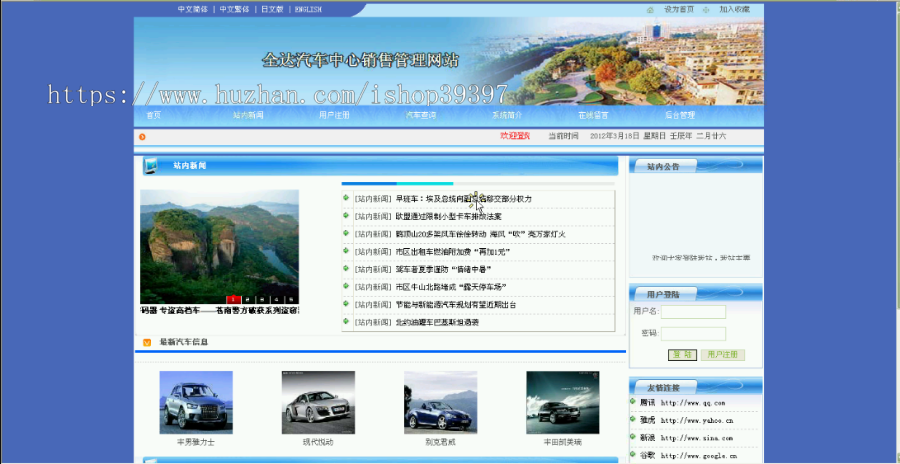
Task: Click the monitor icon beside 站内新闻 header
Action: pos(150,165)
